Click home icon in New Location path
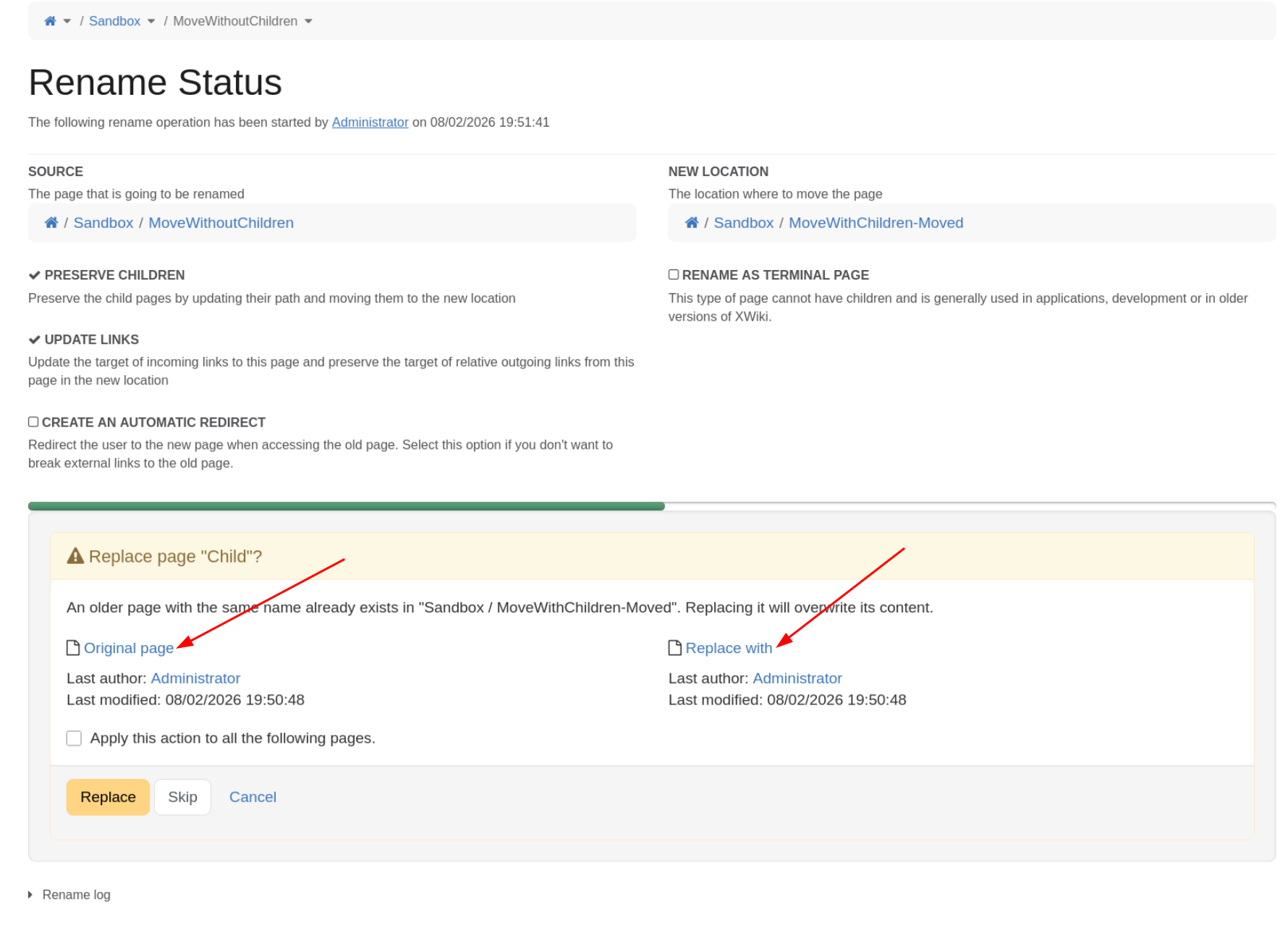The height and width of the screenshot is (939, 1288). click(x=692, y=223)
